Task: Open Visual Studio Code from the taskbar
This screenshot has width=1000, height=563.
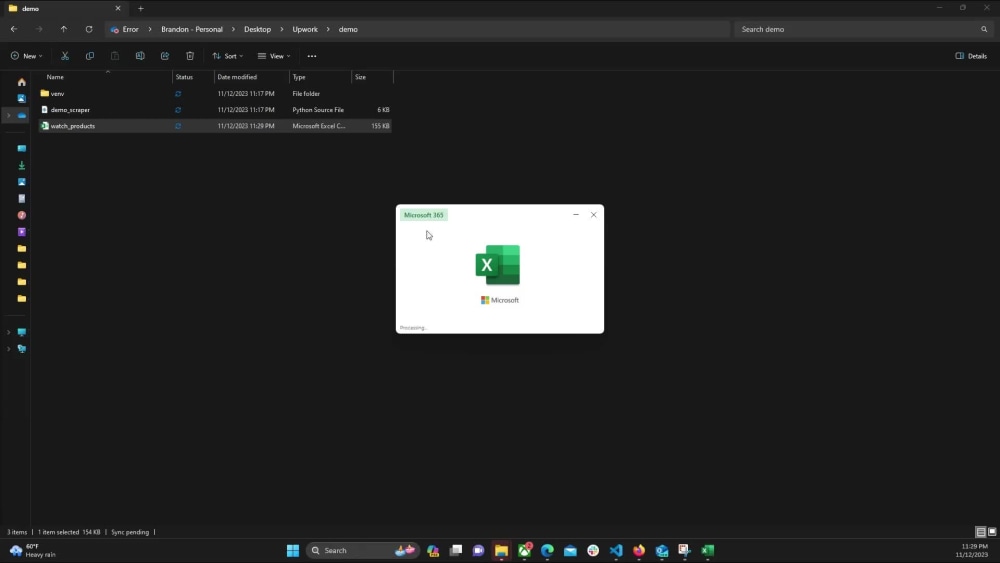Action: pyautogui.click(x=616, y=550)
